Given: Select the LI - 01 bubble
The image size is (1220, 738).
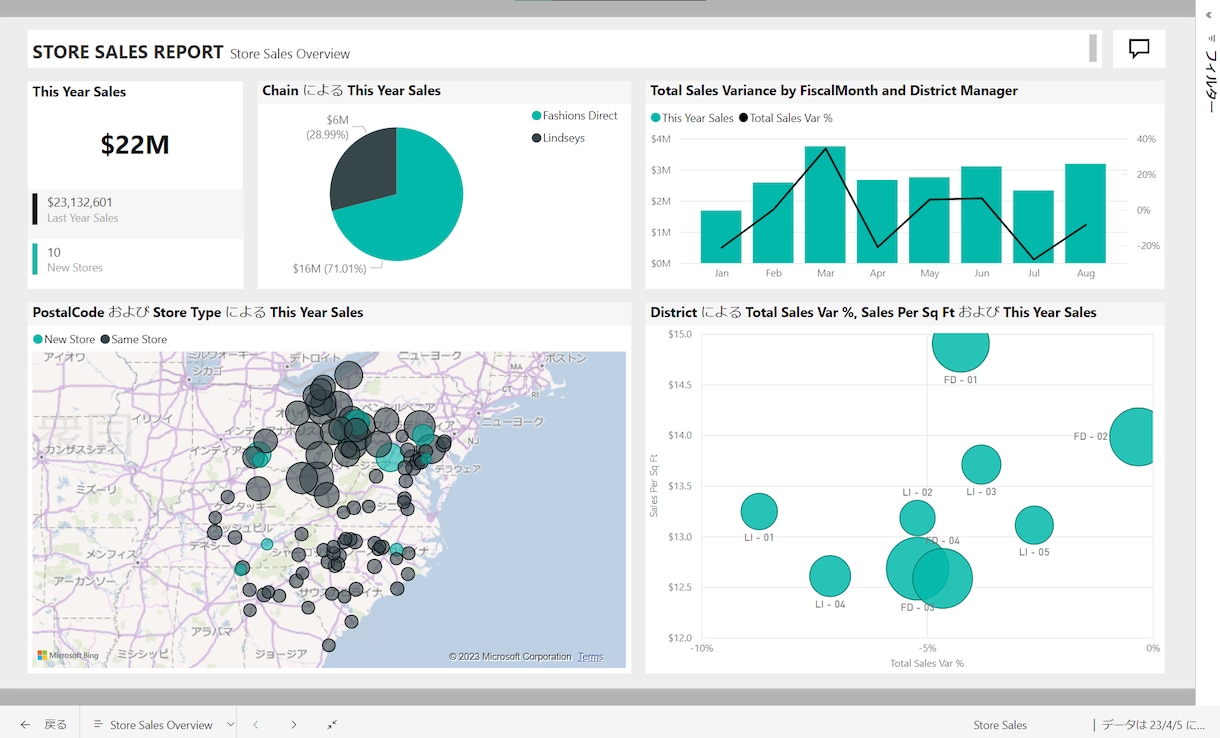Looking at the screenshot, I should tap(759, 512).
